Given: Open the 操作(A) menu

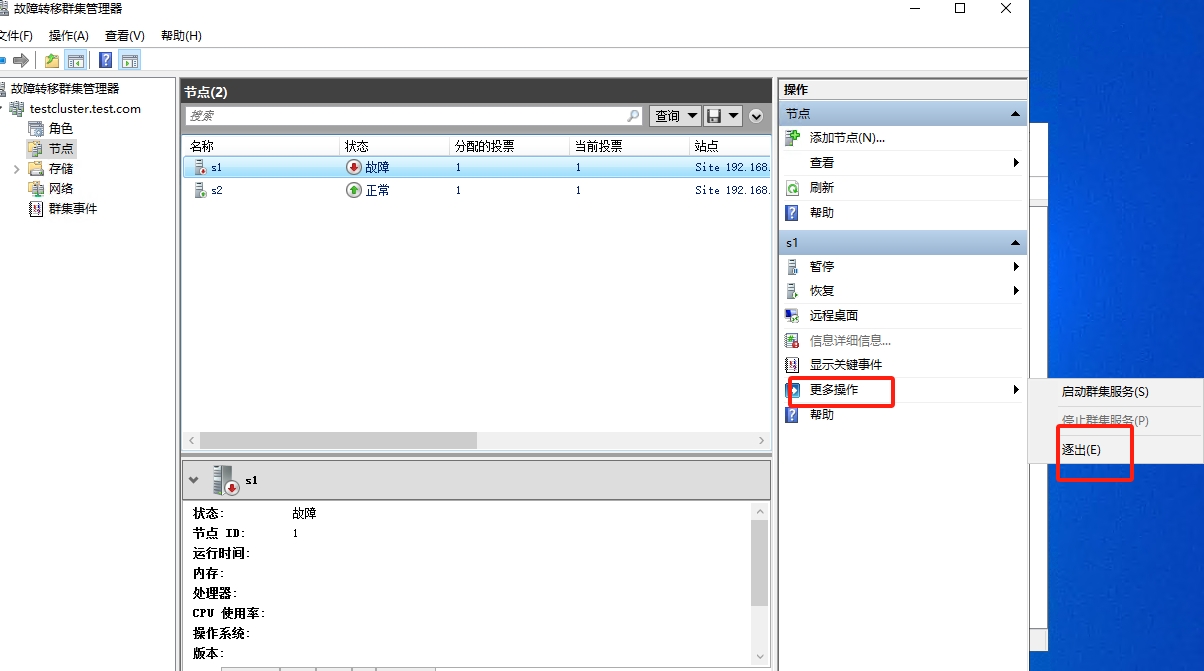Looking at the screenshot, I should pos(69,35).
